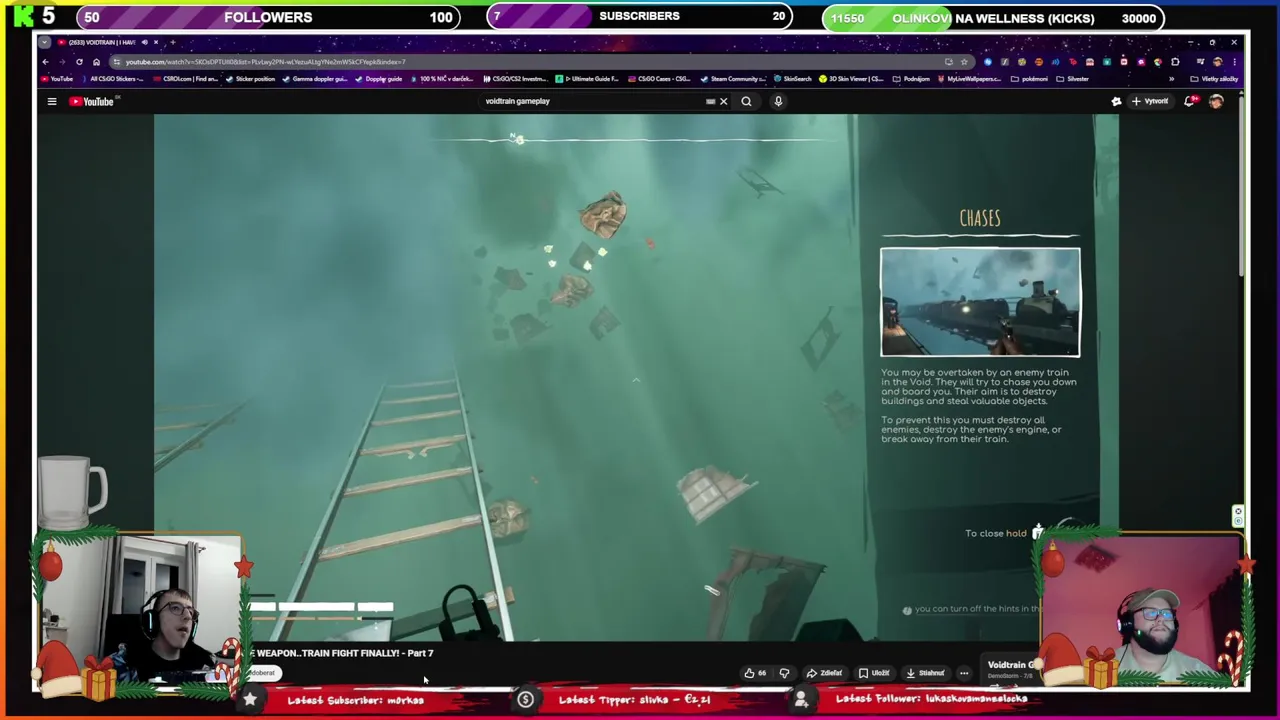Open the Voidtrain playlist panel title
The height and width of the screenshot is (720, 1280).
(x=1010, y=665)
